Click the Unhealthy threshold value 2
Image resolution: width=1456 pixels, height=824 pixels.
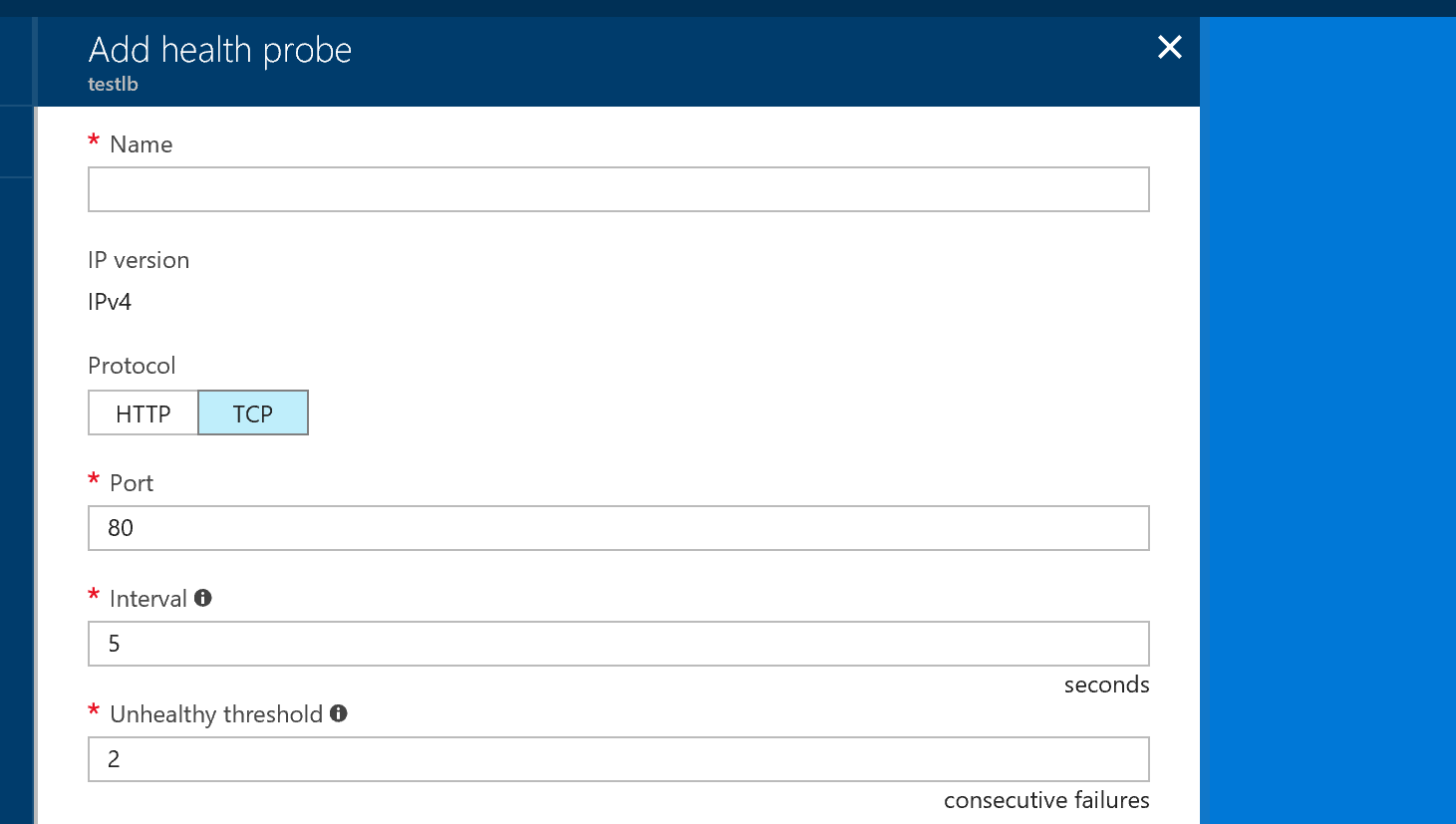point(618,758)
